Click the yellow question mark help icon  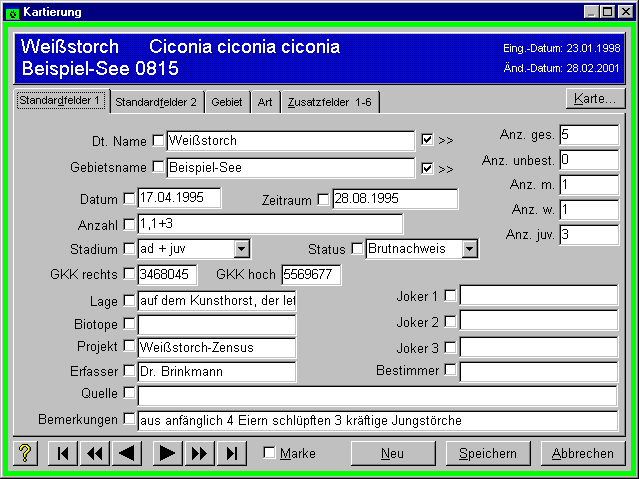pos(26,453)
